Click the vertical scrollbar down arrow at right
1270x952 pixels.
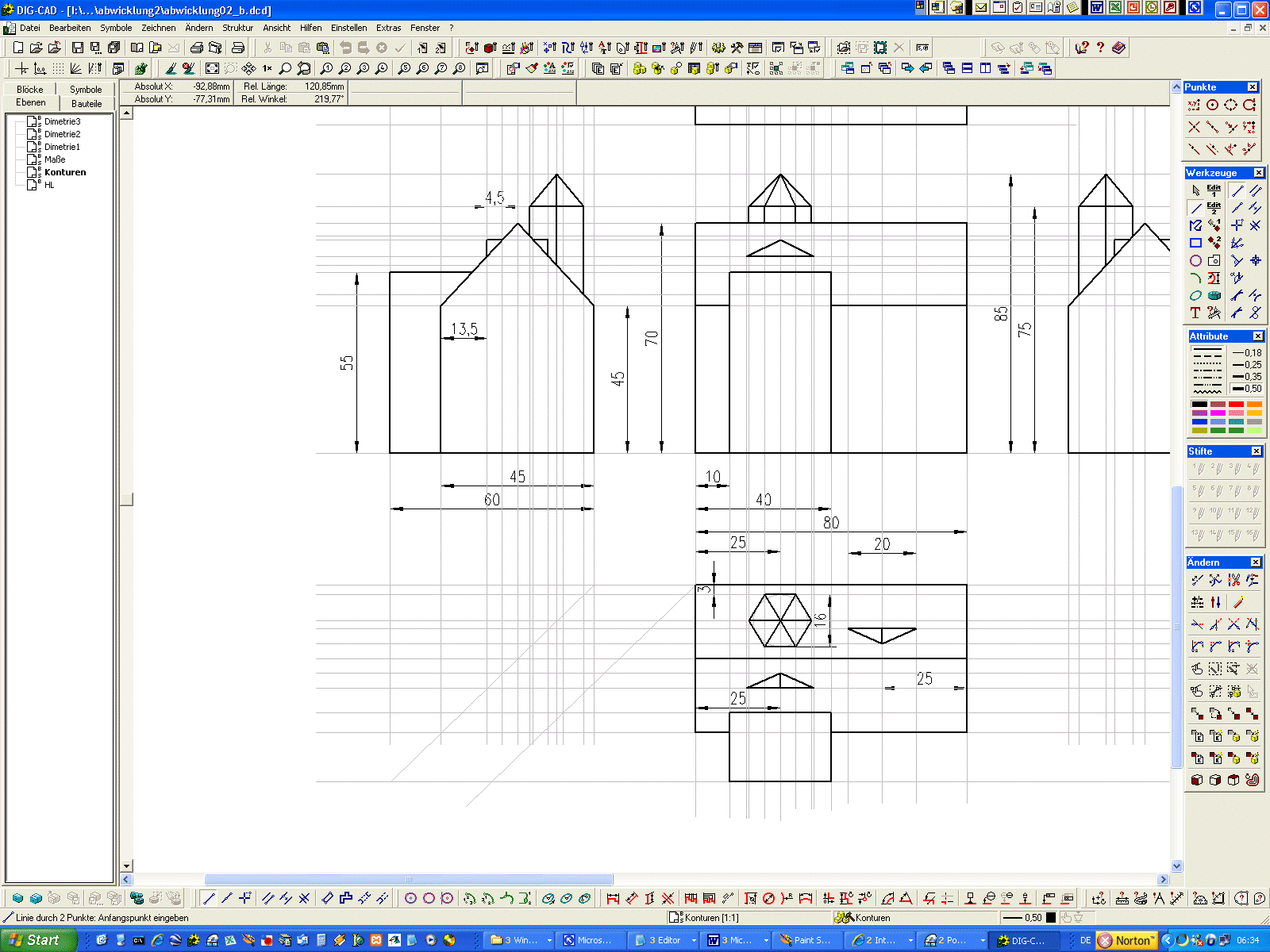(x=1177, y=866)
